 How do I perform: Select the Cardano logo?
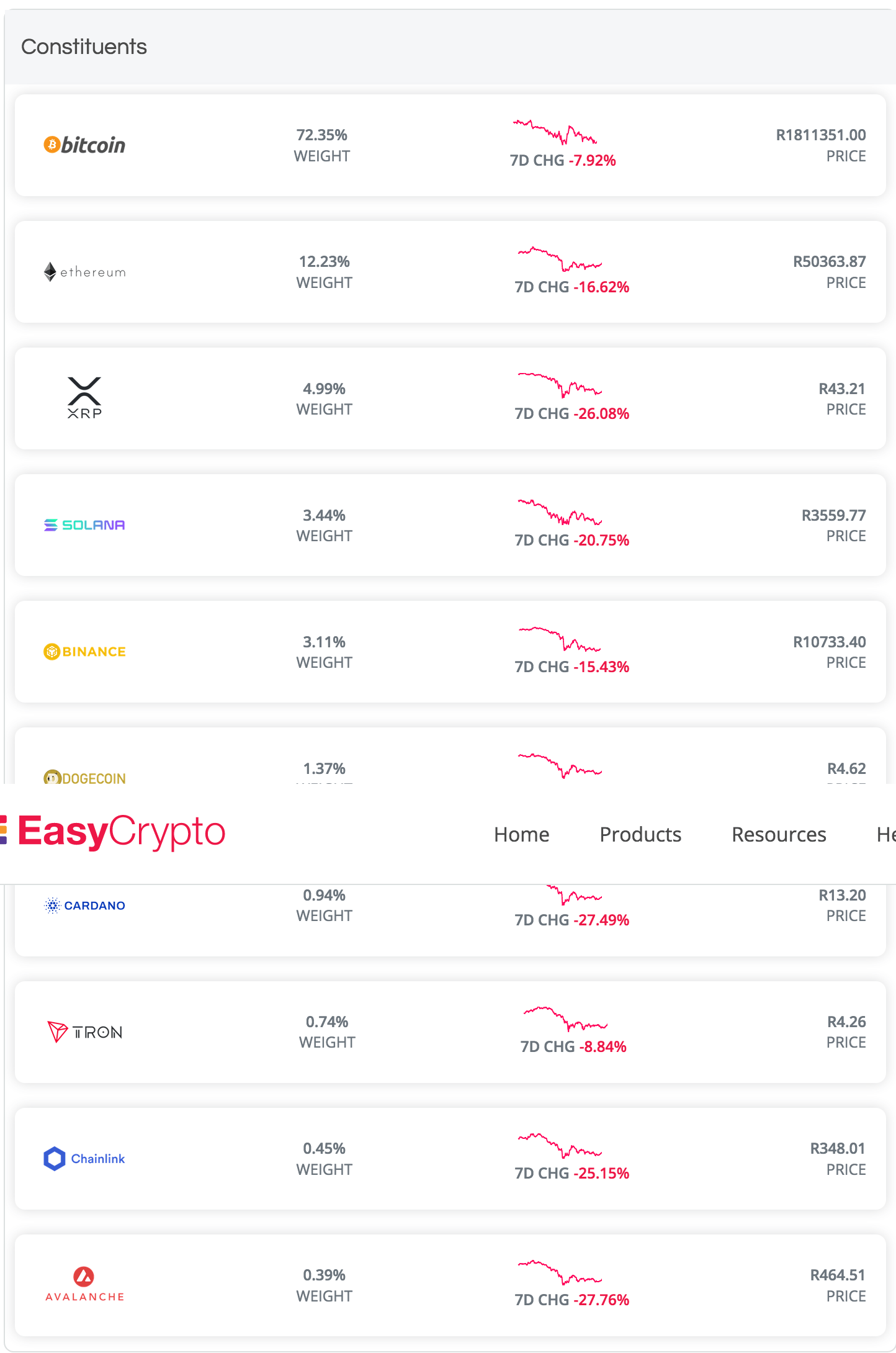point(84,906)
